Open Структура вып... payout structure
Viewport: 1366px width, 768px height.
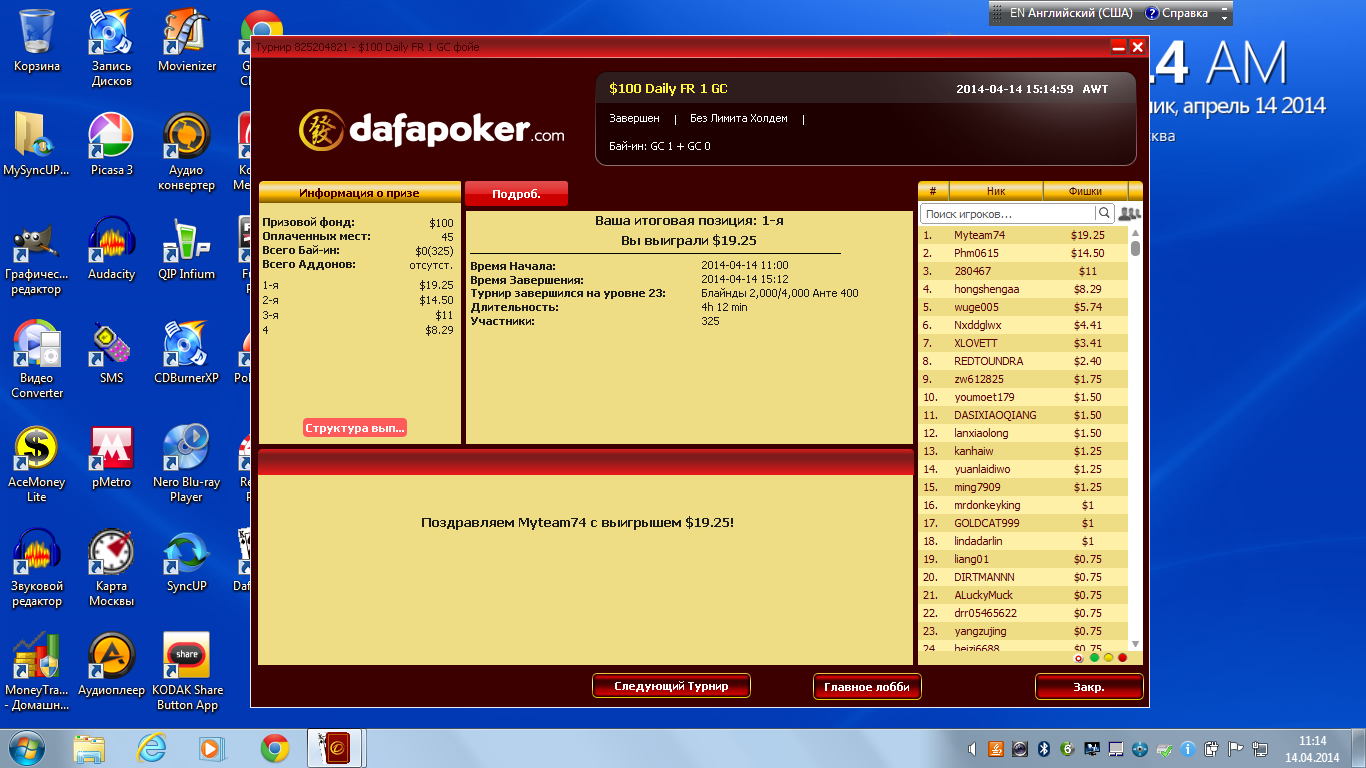pos(355,428)
